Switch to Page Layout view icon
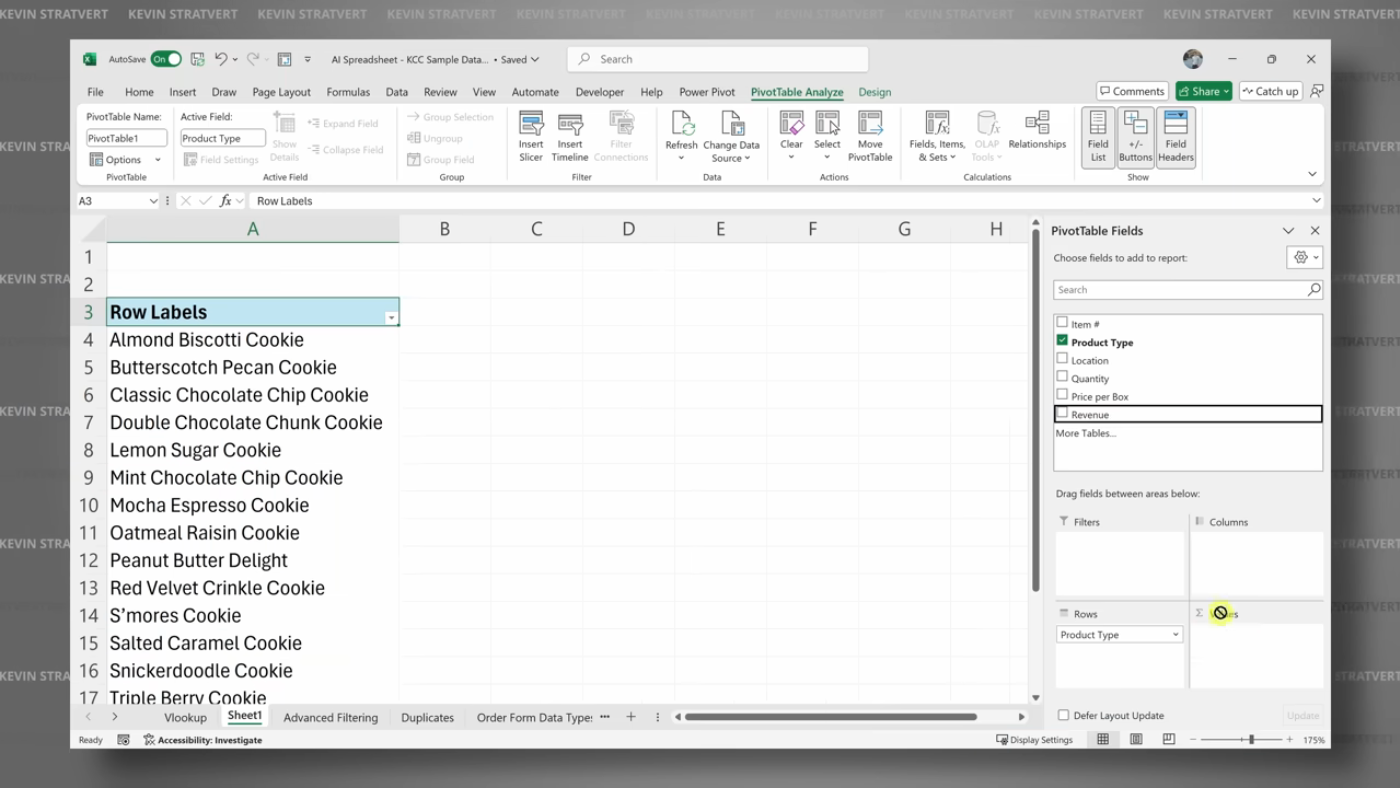Viewport: 1400px width, 788px height. click(x=1136, y=740)
